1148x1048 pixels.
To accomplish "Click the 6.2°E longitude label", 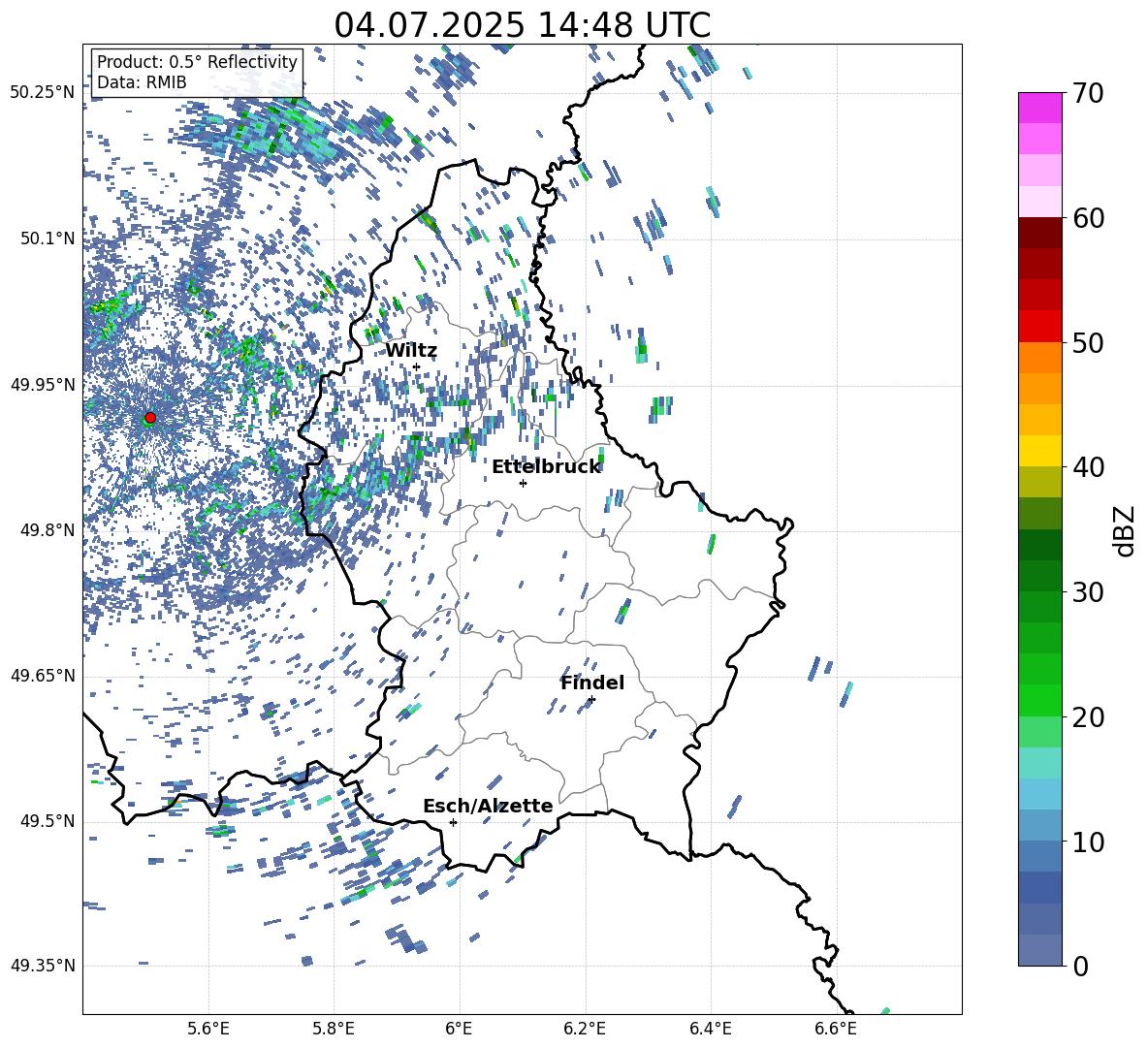I will tap(585, 1029).
